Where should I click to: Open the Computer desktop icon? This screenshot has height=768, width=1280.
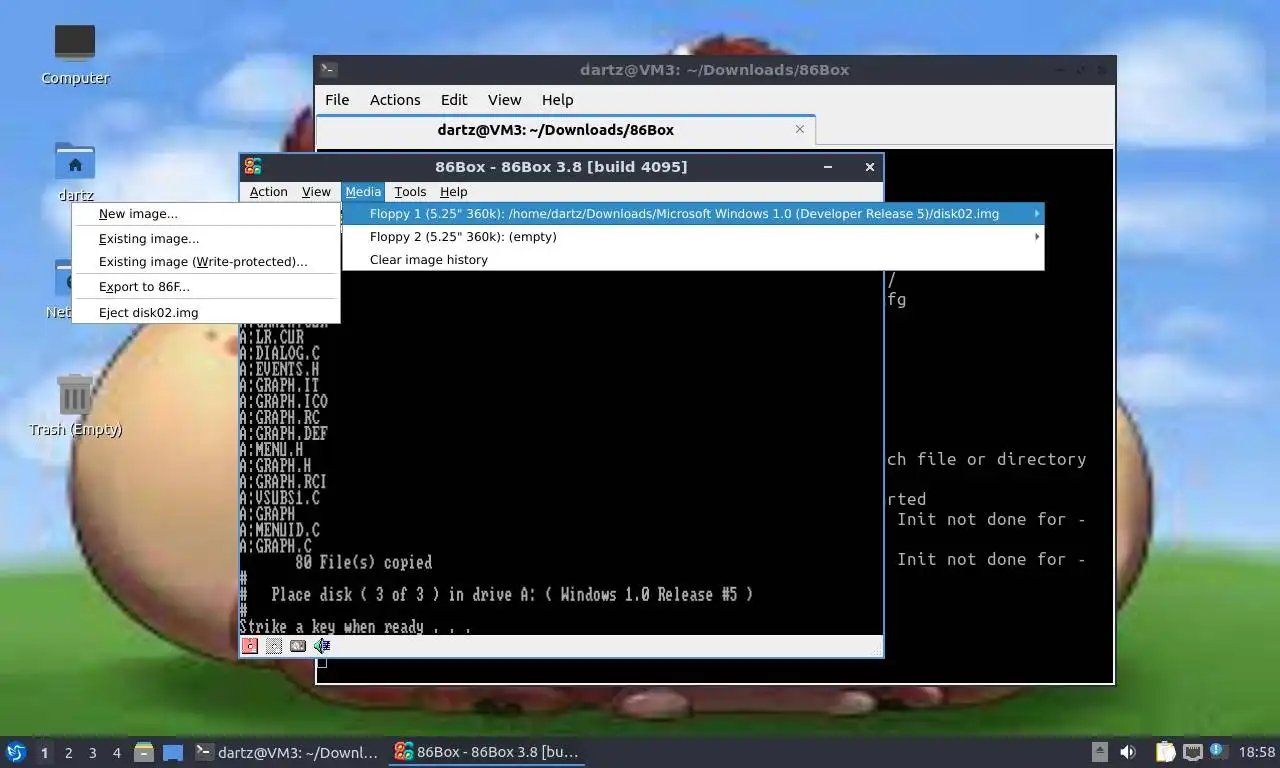[75, 54]
